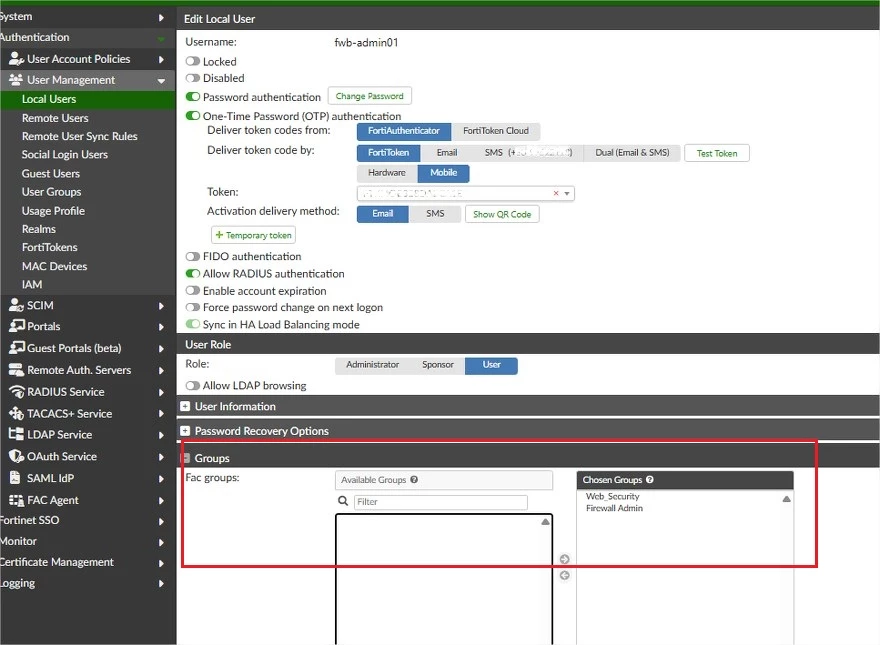The width and height of the screenshot is (880, 645).
Task: Toggle Password authentication switch
Action: (192, 97)
